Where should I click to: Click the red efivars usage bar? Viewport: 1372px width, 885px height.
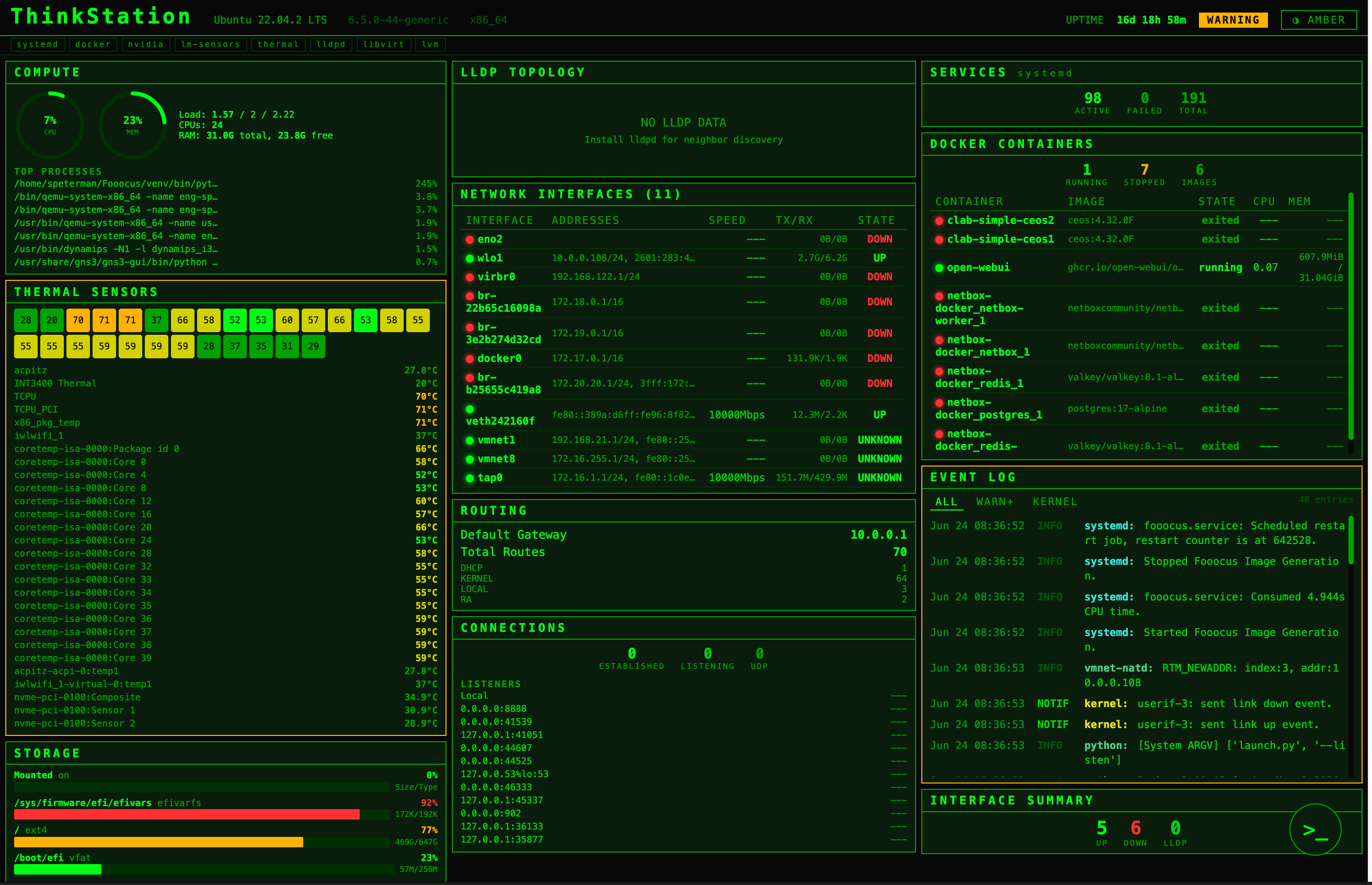coord(187,814)
